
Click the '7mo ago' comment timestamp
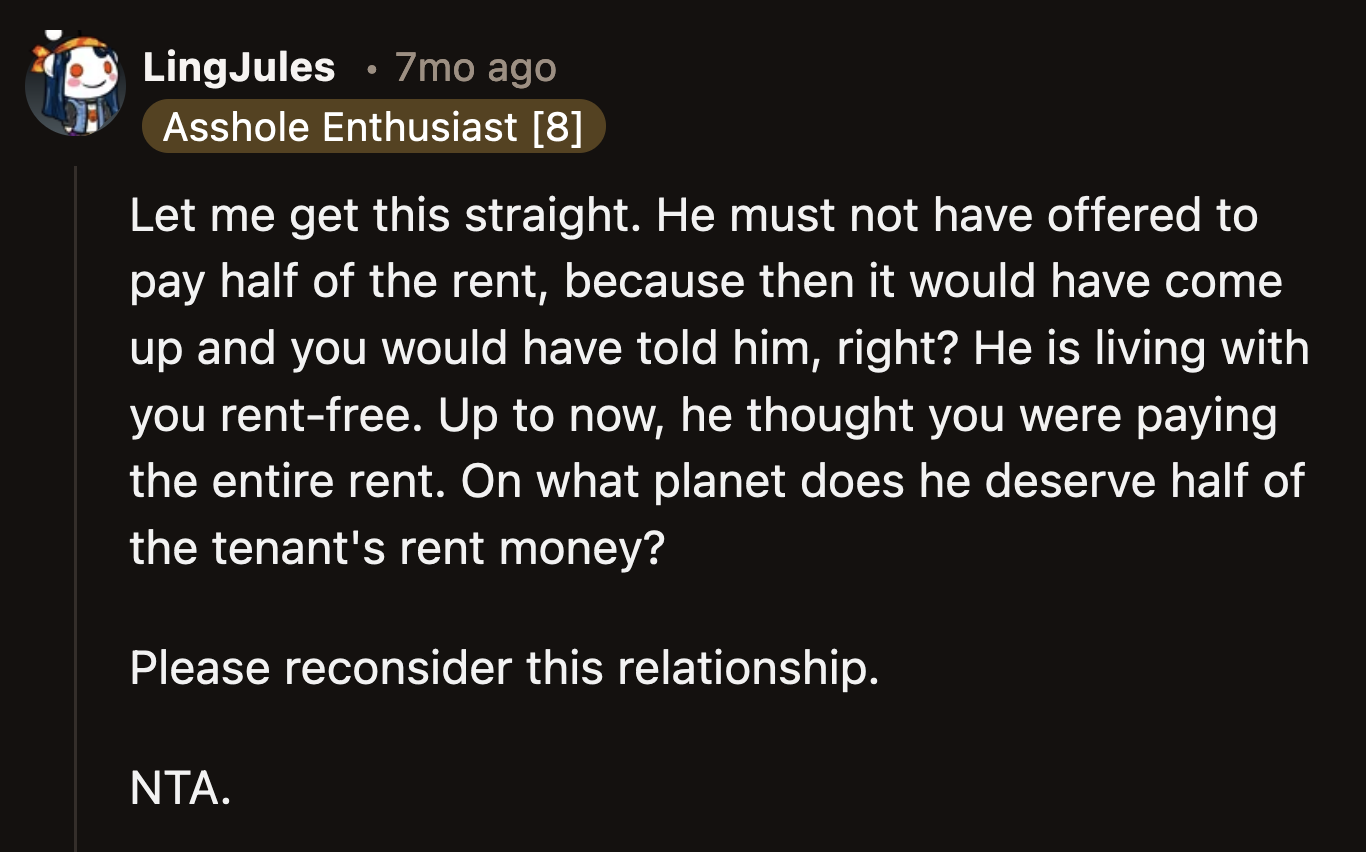(x=475, y=68)
